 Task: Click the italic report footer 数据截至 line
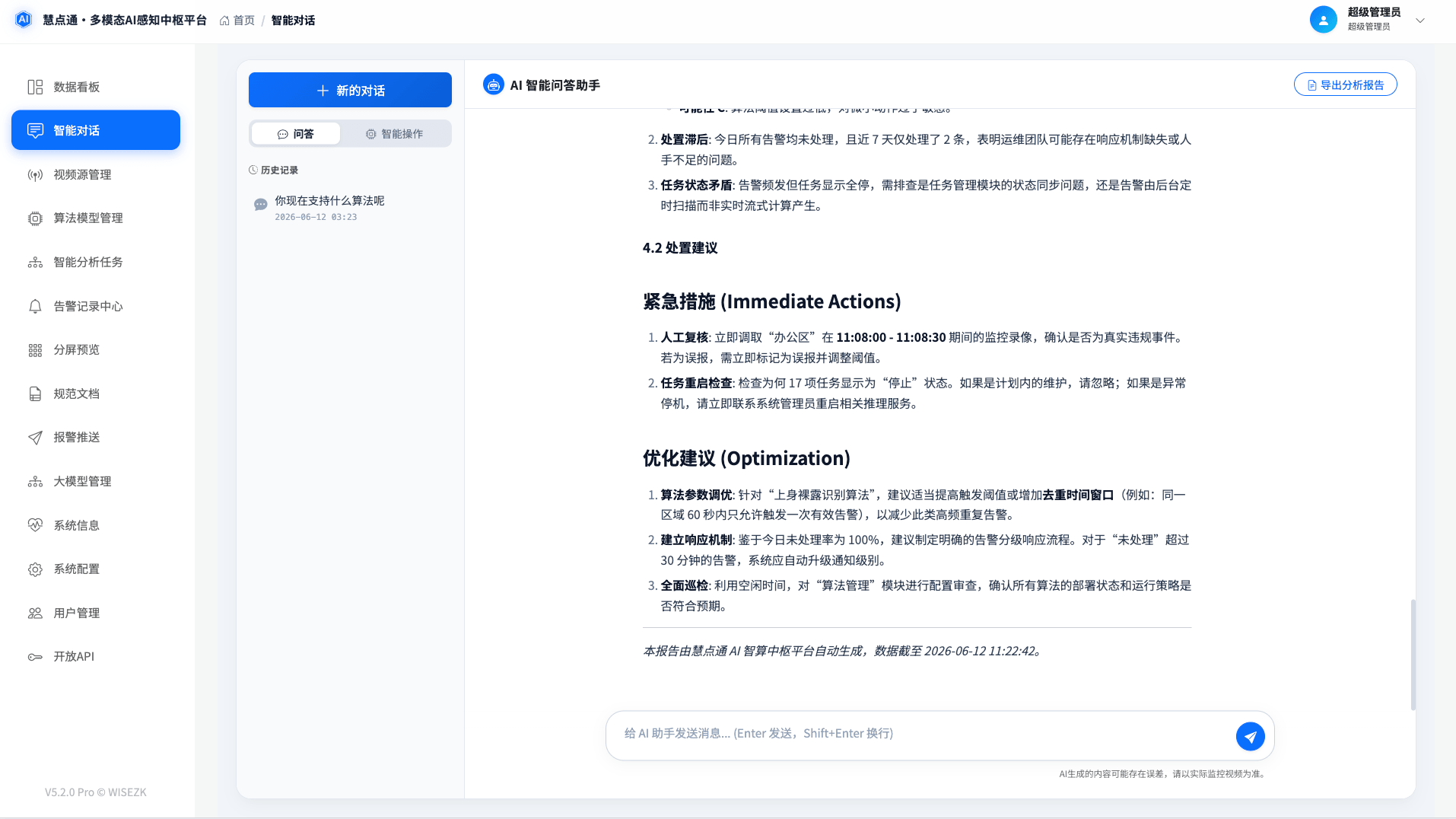pyautogui.click(x=842, y=651)
